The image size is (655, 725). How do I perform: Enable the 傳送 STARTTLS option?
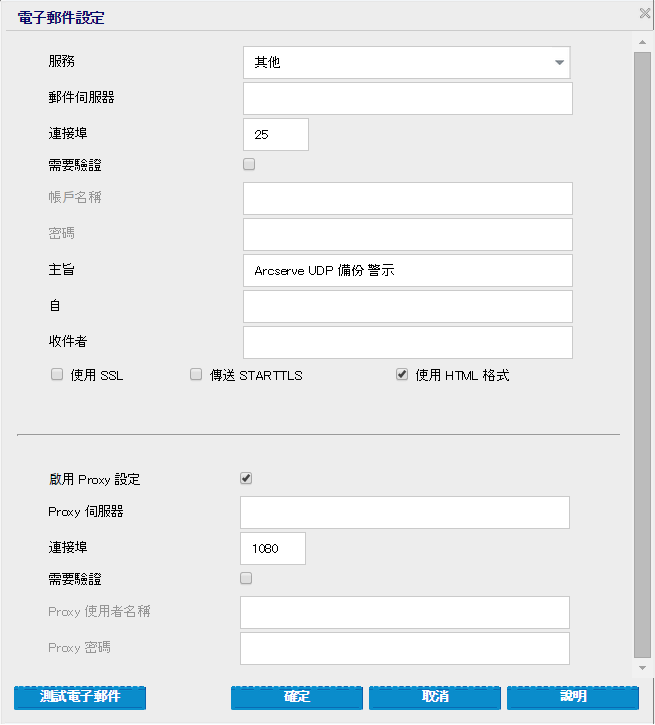click(196, 375)
